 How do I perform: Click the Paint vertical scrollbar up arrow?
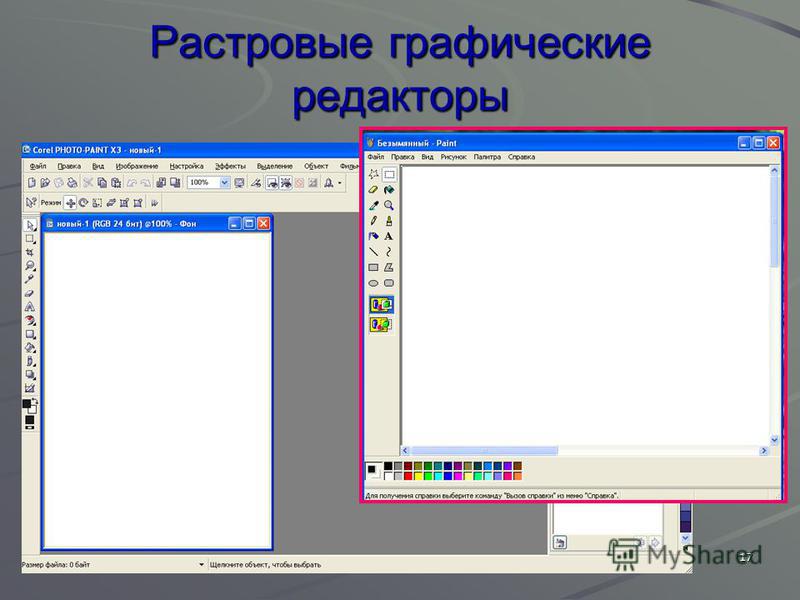pos(774,171)
